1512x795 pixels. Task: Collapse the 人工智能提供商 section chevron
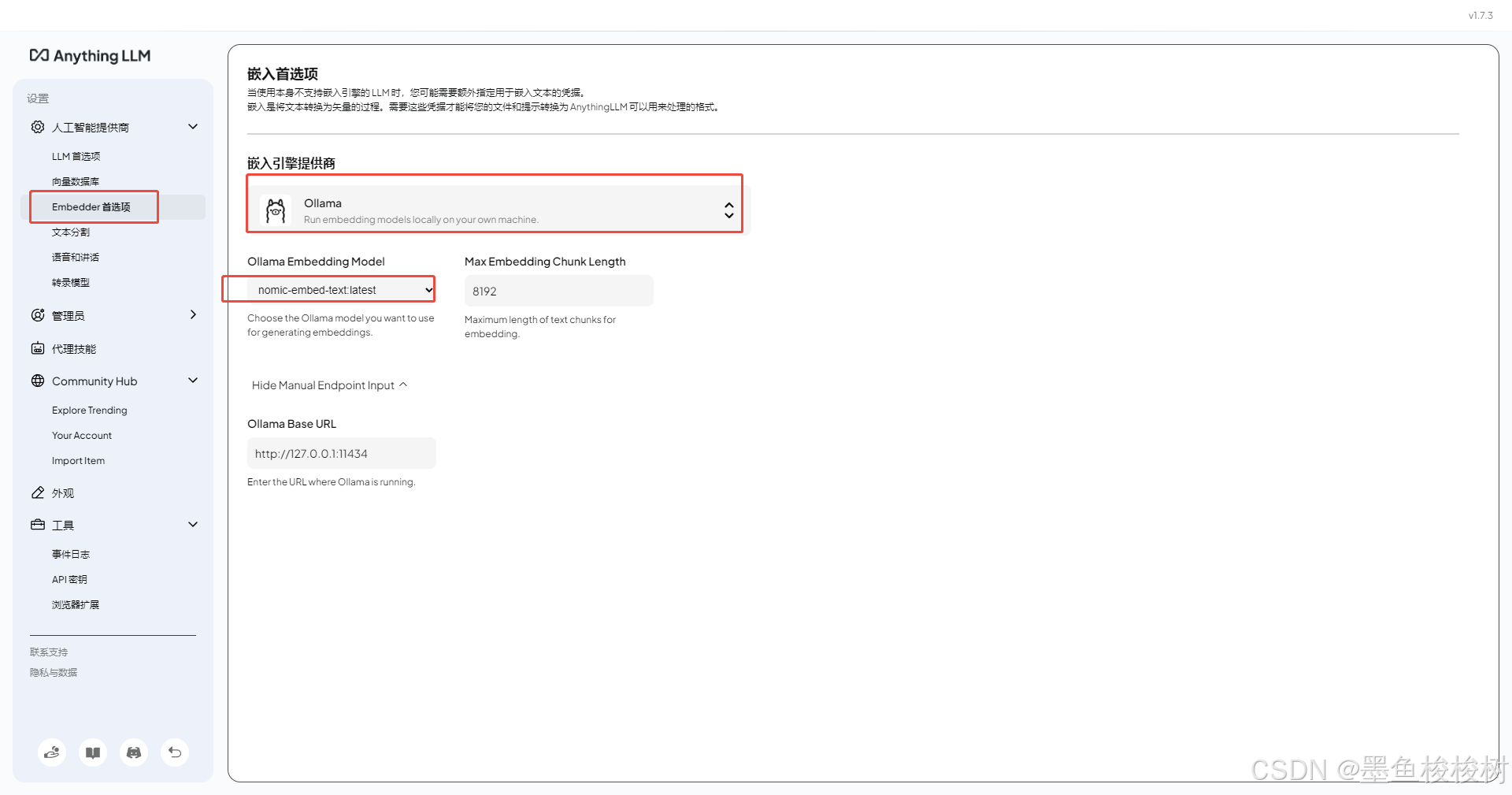point(193,127)
